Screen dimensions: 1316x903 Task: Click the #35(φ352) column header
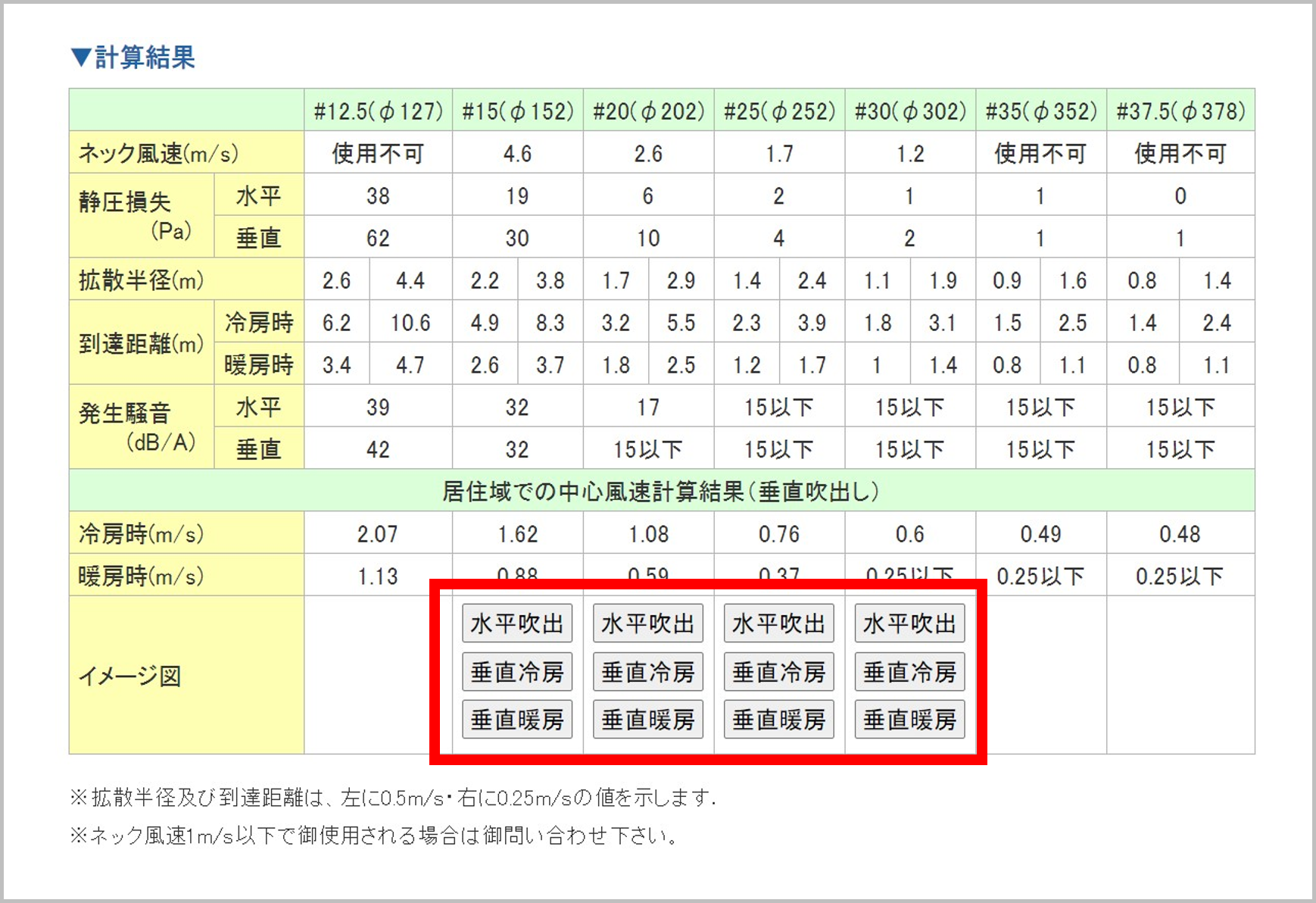pos(1040,111)
